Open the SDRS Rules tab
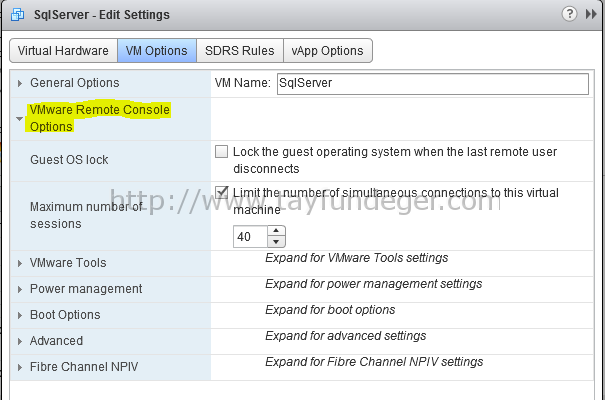Image resolution: width=605 pixels, height=400 pixels. click(240, 51)
